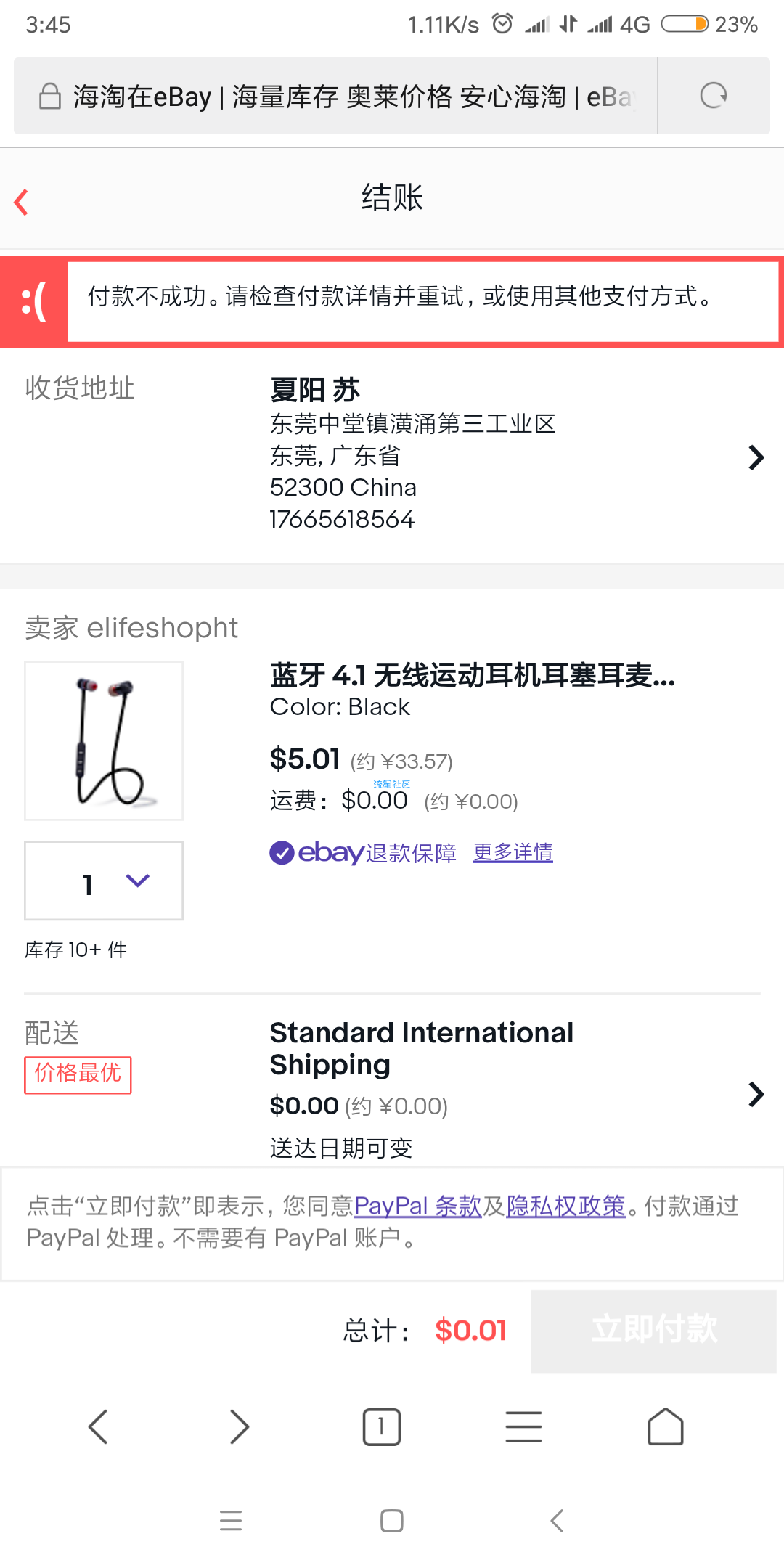Go back with the browser's back arrow
Viewport: 784px width, 1568px height.
point(98,1426)
